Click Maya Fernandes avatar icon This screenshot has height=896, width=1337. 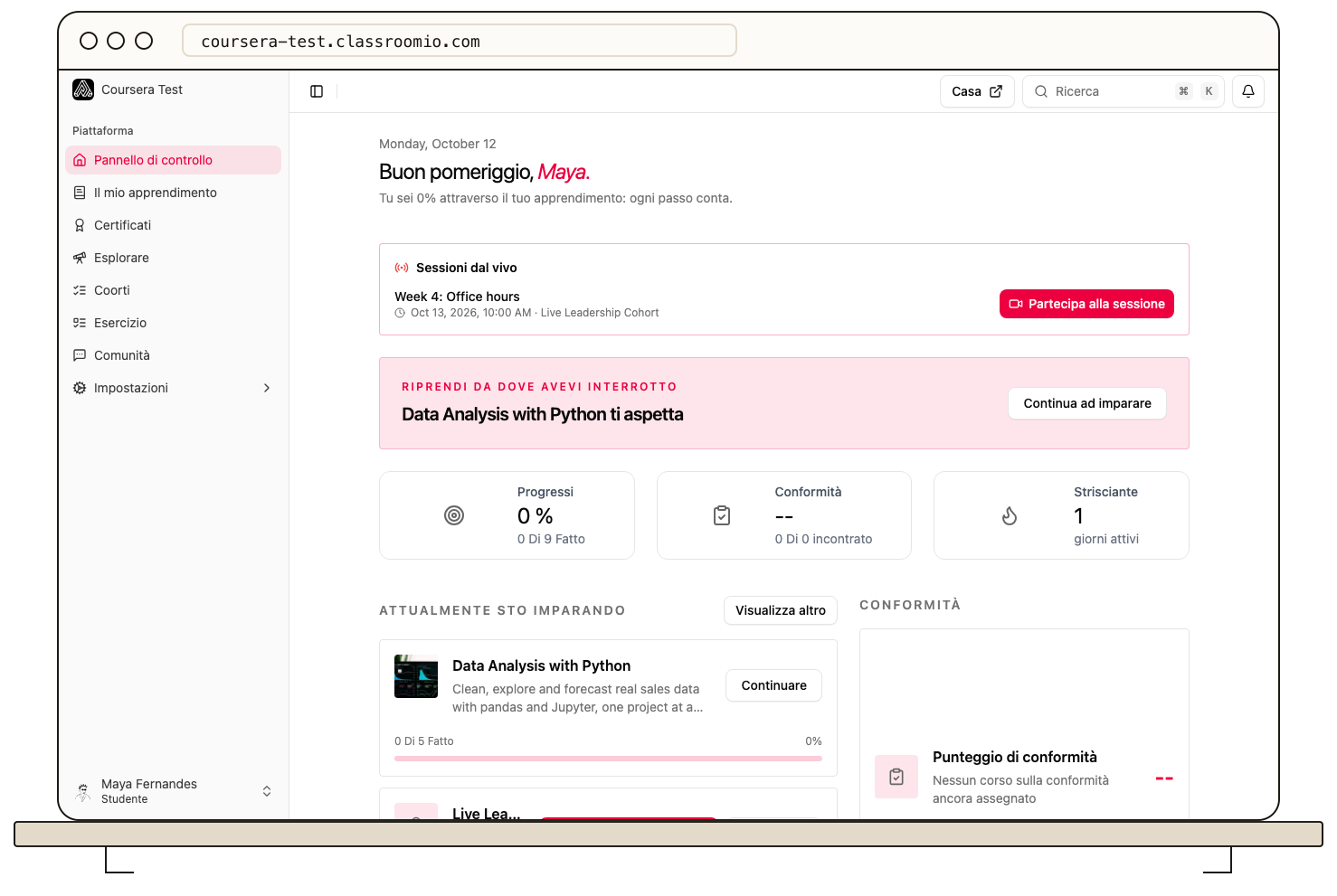(x=83, y=791)
